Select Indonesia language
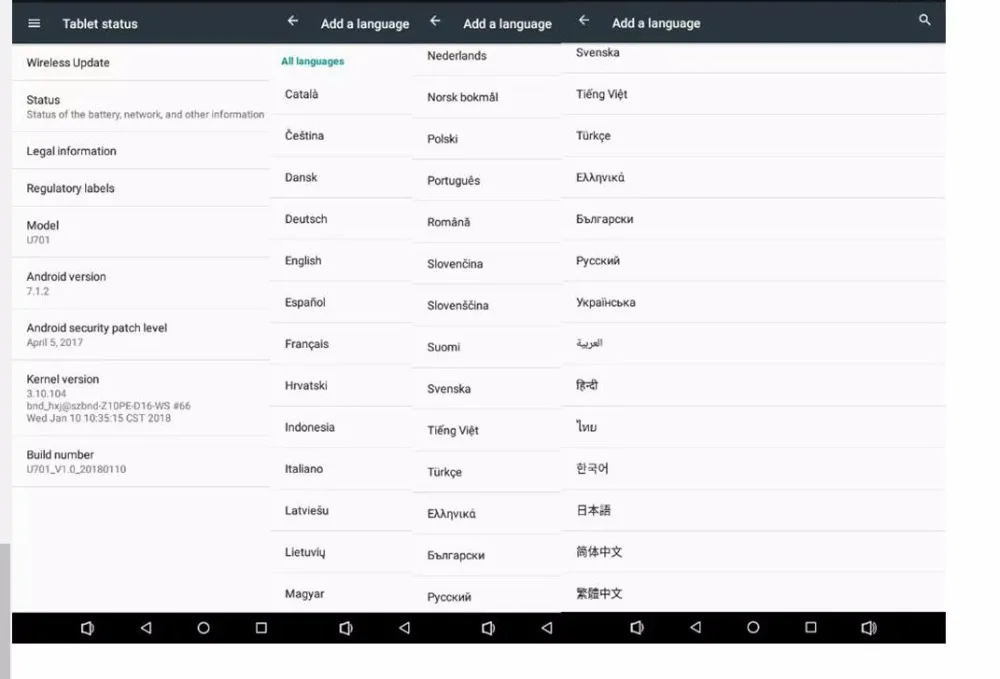The width and height of the screenshot is (1000, 679). coord(341,427)
